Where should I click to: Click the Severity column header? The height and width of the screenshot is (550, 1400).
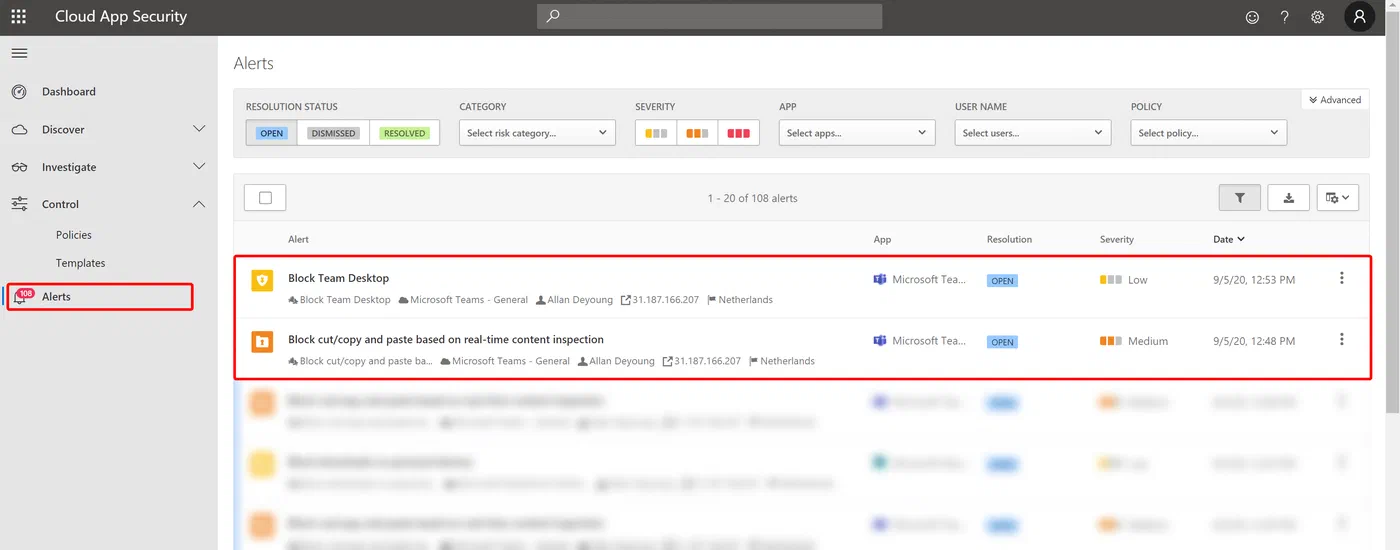point(1117,240)
